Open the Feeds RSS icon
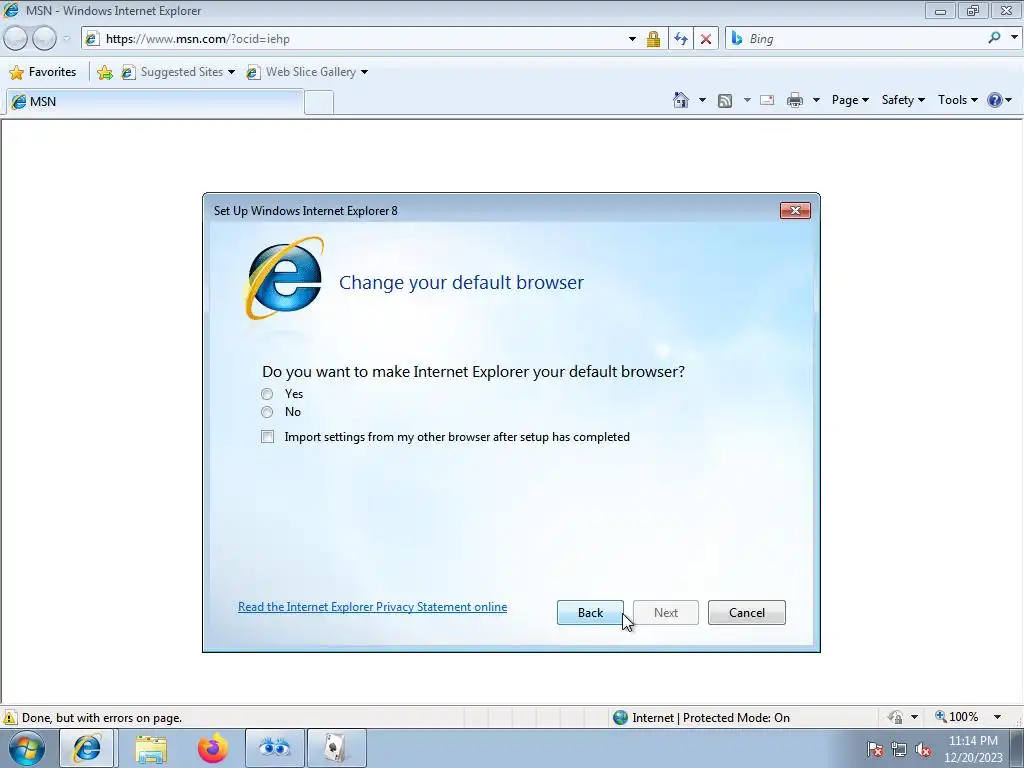The image size is (1024, 768). tap(724, 101)
